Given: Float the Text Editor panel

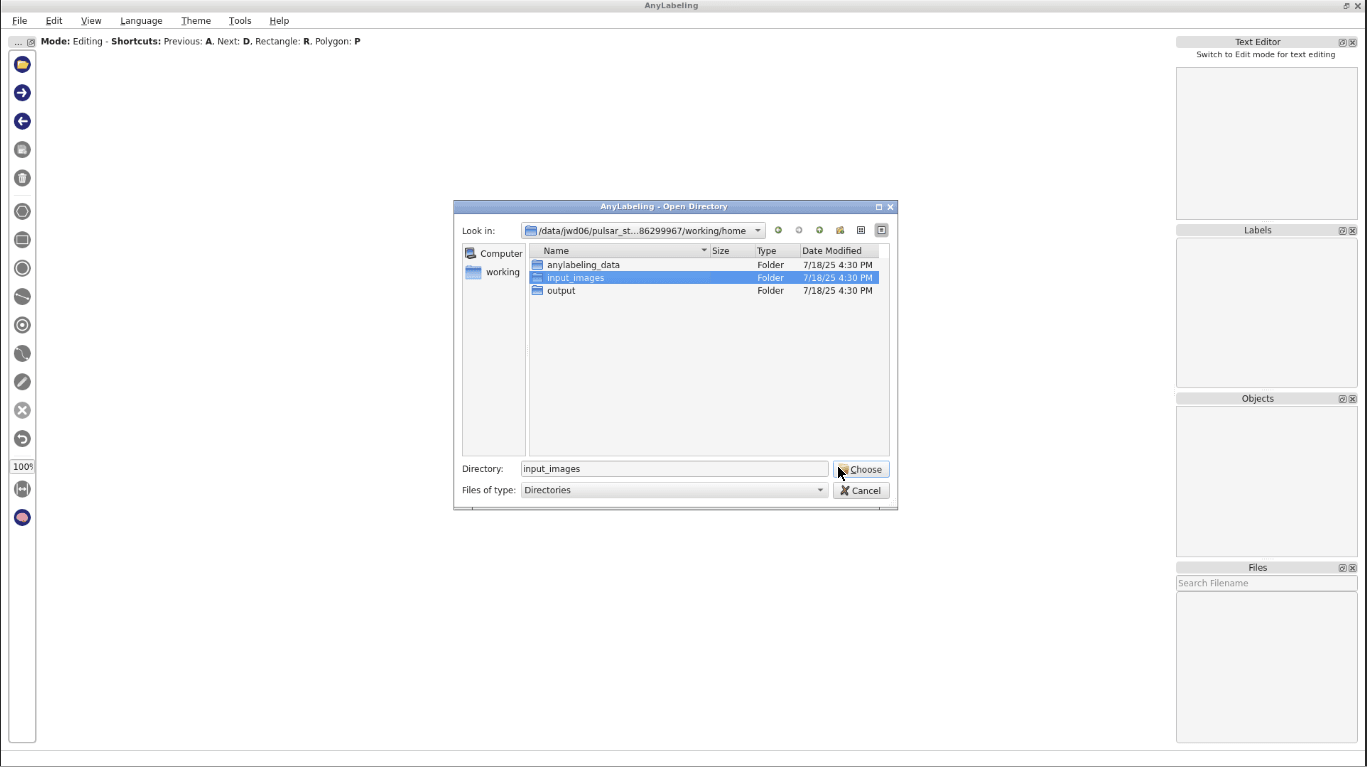Looking at the screenshot, I should tap(1343, 42).
